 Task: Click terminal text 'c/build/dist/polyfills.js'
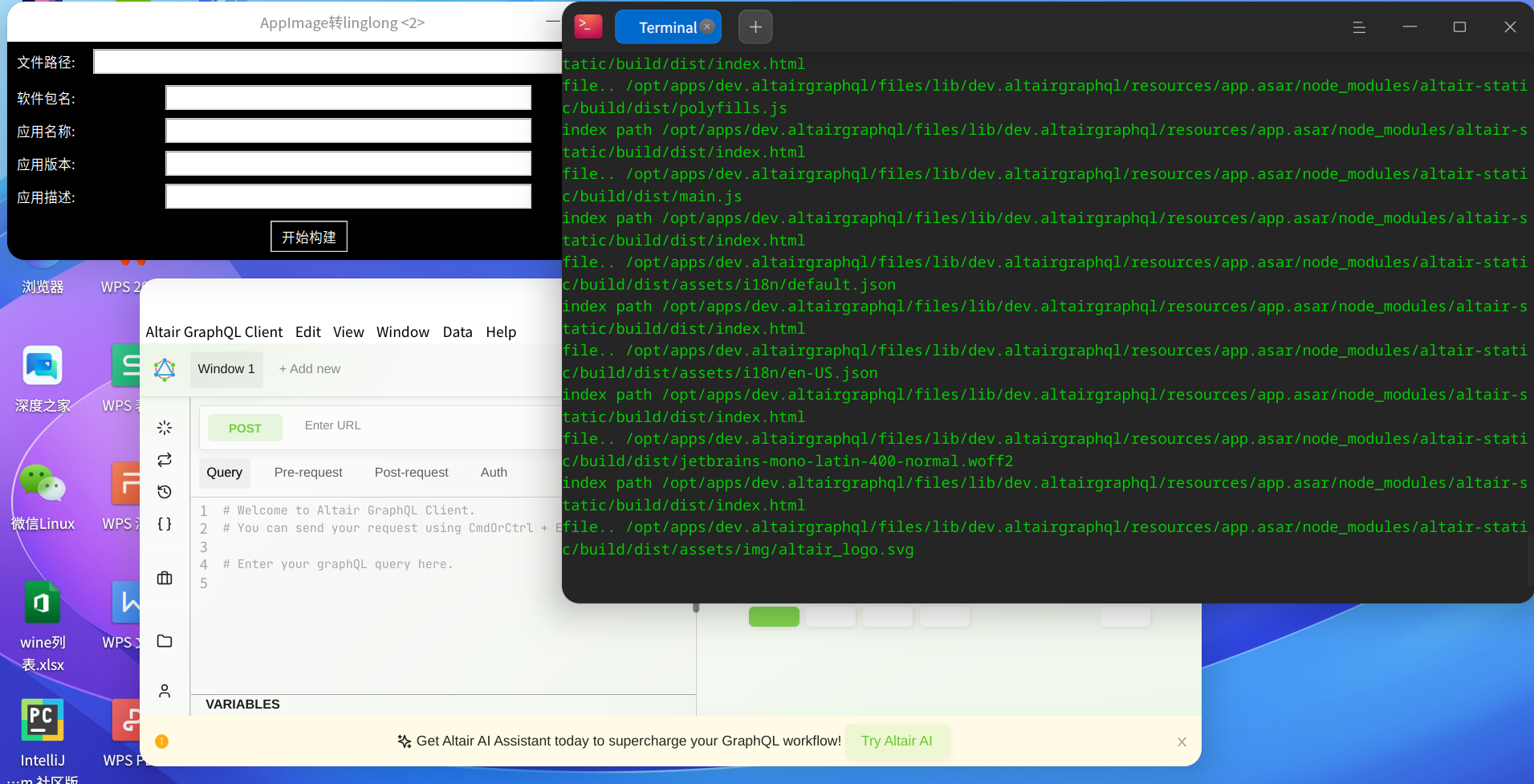[675, 108]
